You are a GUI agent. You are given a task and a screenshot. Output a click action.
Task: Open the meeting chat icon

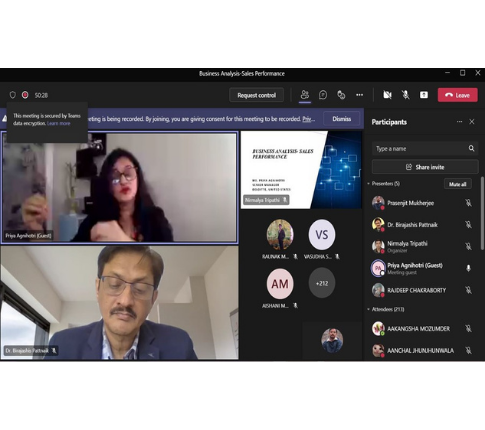pos(323,95)
